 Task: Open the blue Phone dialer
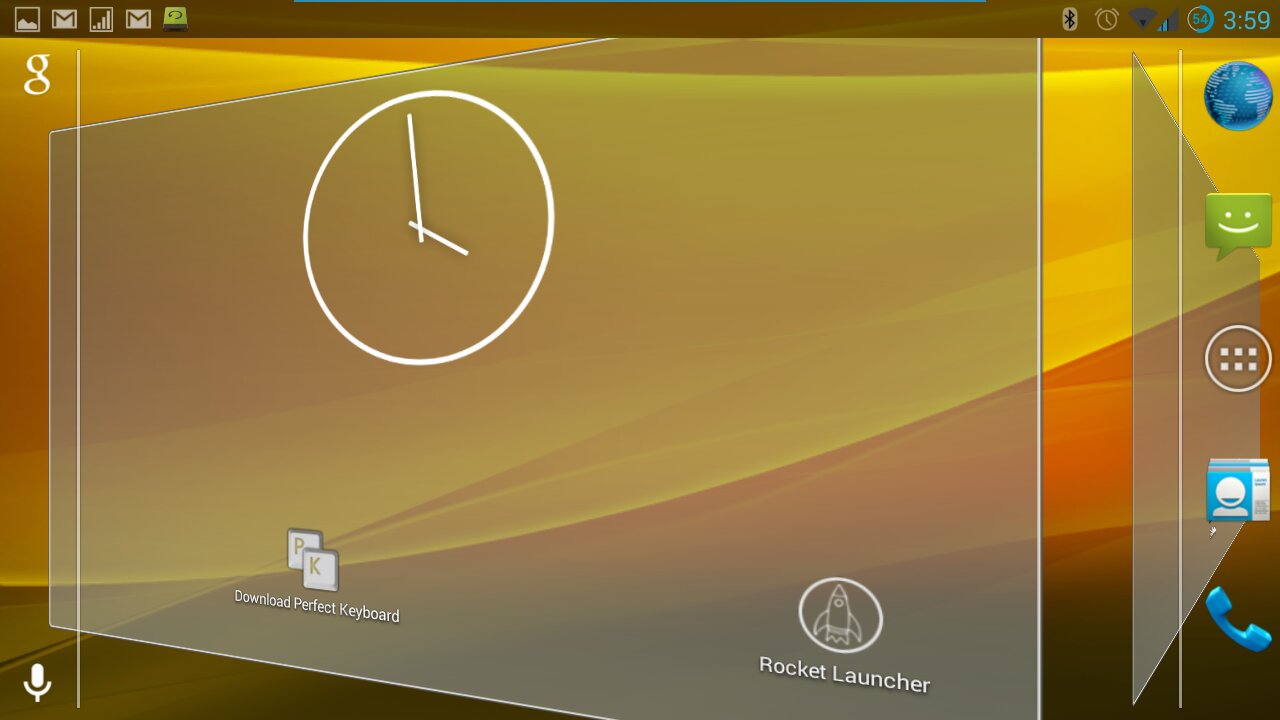point(1238,619)
